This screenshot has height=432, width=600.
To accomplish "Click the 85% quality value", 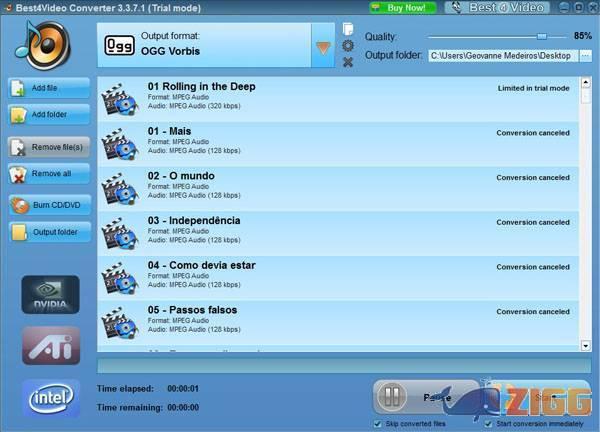I will (583, 36).
